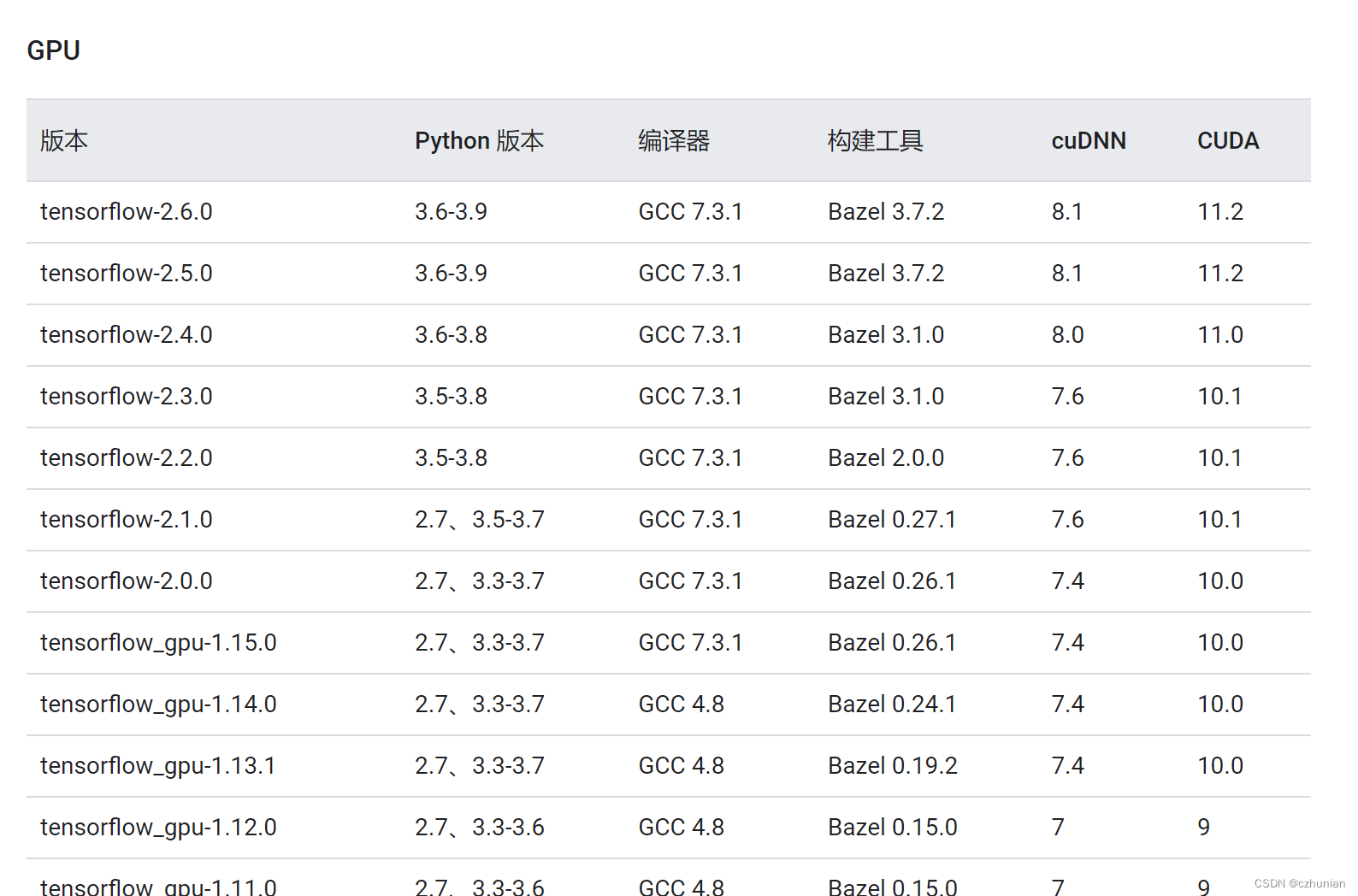Click CUDA 10.0 in tensorflow-2.0.0 row
Screen dimensions: 1358x896
pyautogui.click(x=1220, y=581)
